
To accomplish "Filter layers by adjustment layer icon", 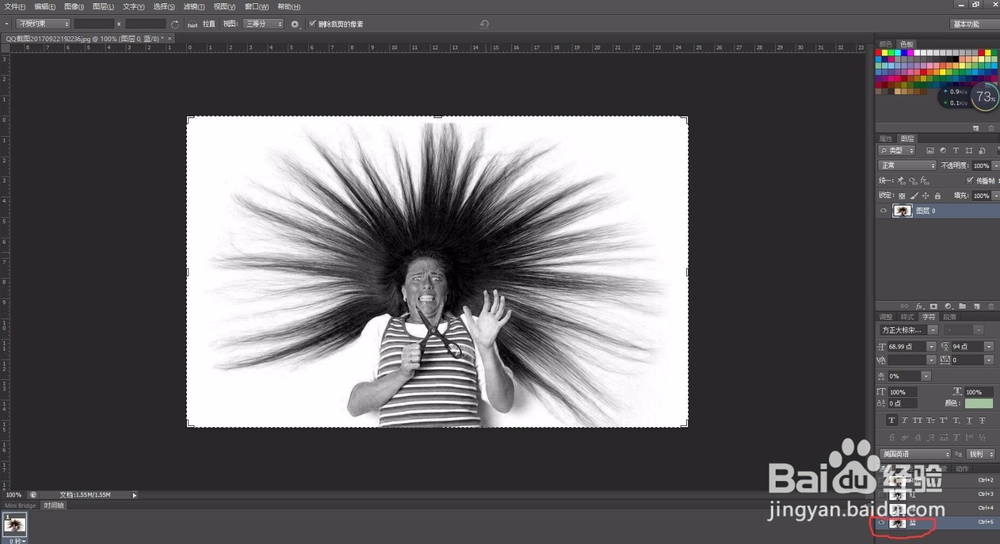I will [943, 151].
